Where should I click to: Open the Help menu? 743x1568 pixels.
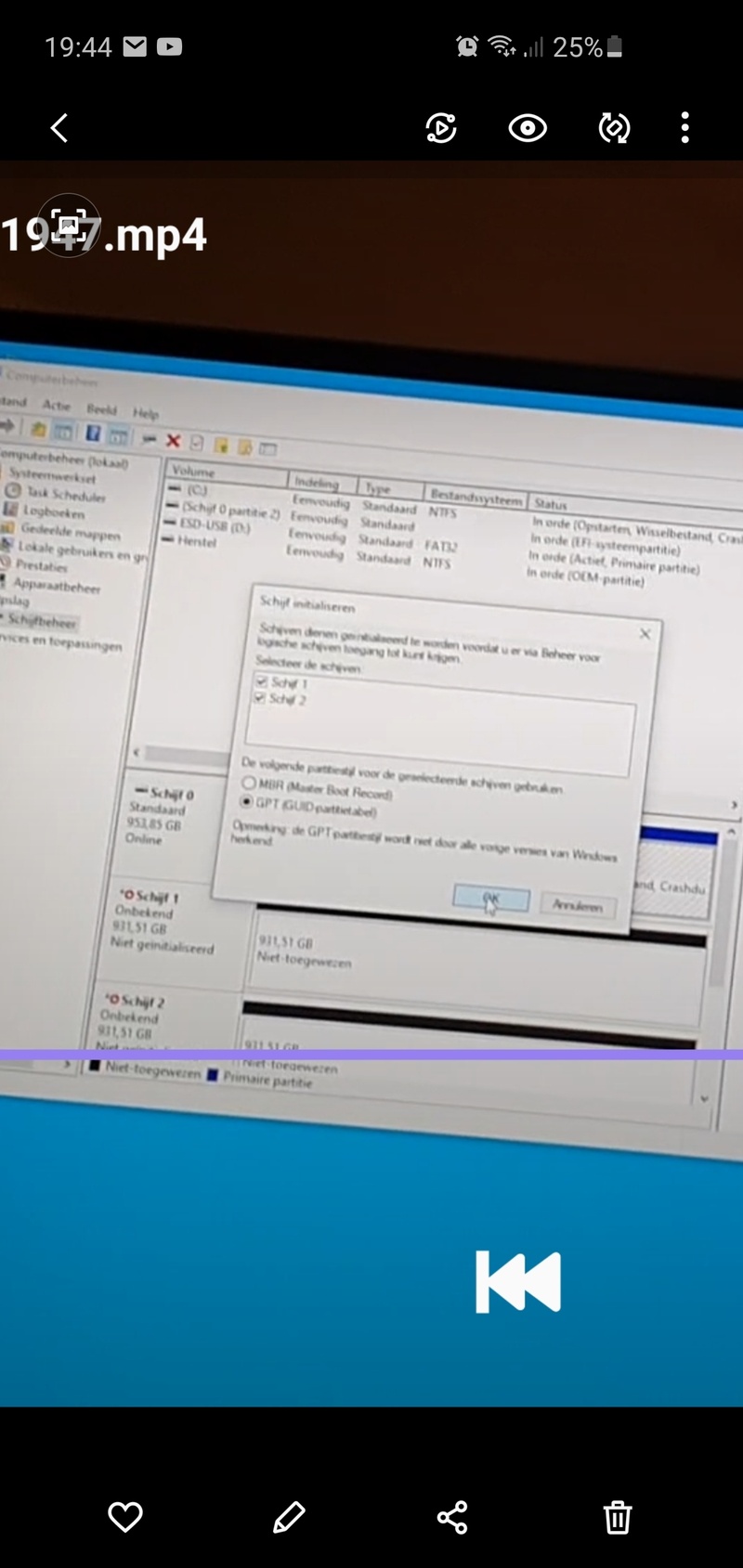tap(146, 413)
